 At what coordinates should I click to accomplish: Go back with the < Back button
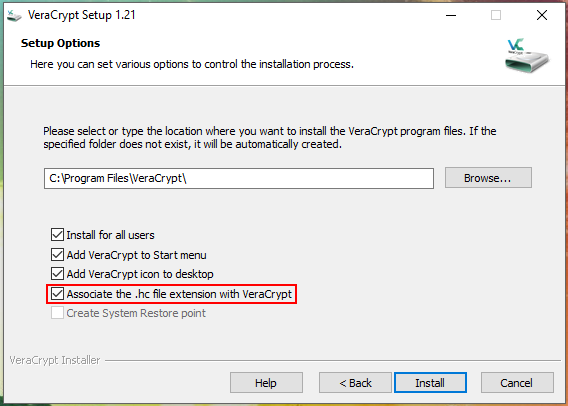[x=355, y=382]
